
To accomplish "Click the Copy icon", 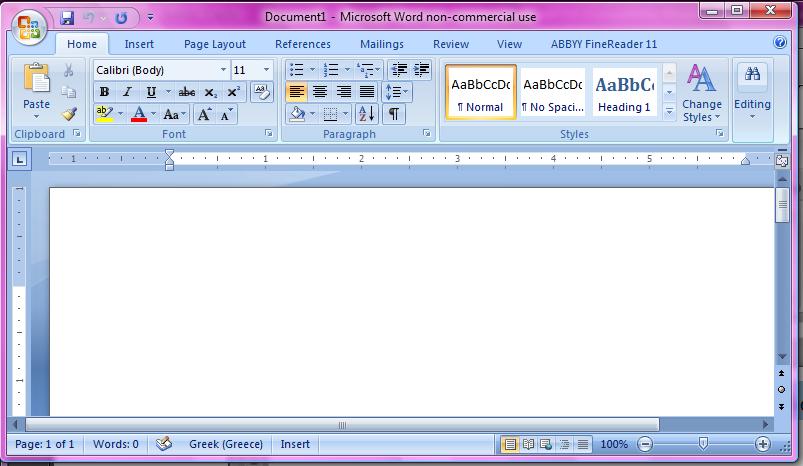I will [69, 92].
